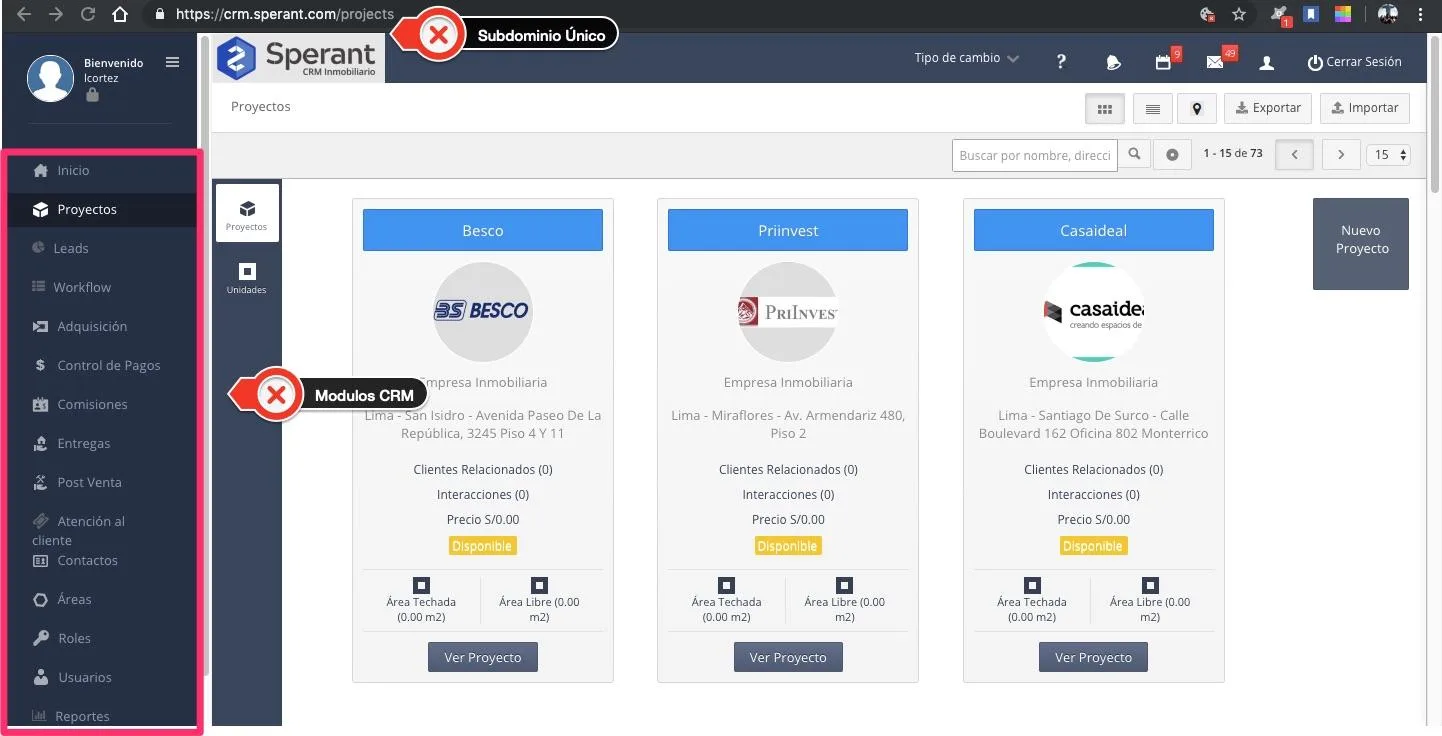
Task: Click the Importar button
Action: point(1365,109)
